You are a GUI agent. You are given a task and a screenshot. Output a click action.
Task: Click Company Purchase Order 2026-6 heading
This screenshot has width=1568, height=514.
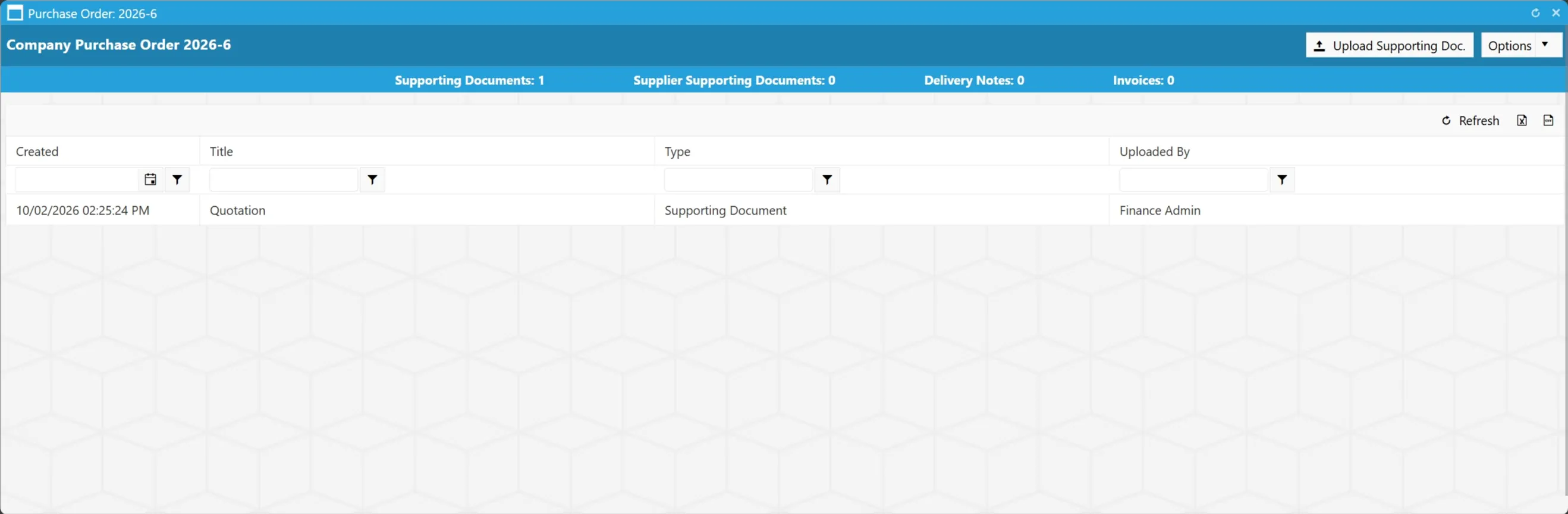pyautogui.click(x=119, y=45)
